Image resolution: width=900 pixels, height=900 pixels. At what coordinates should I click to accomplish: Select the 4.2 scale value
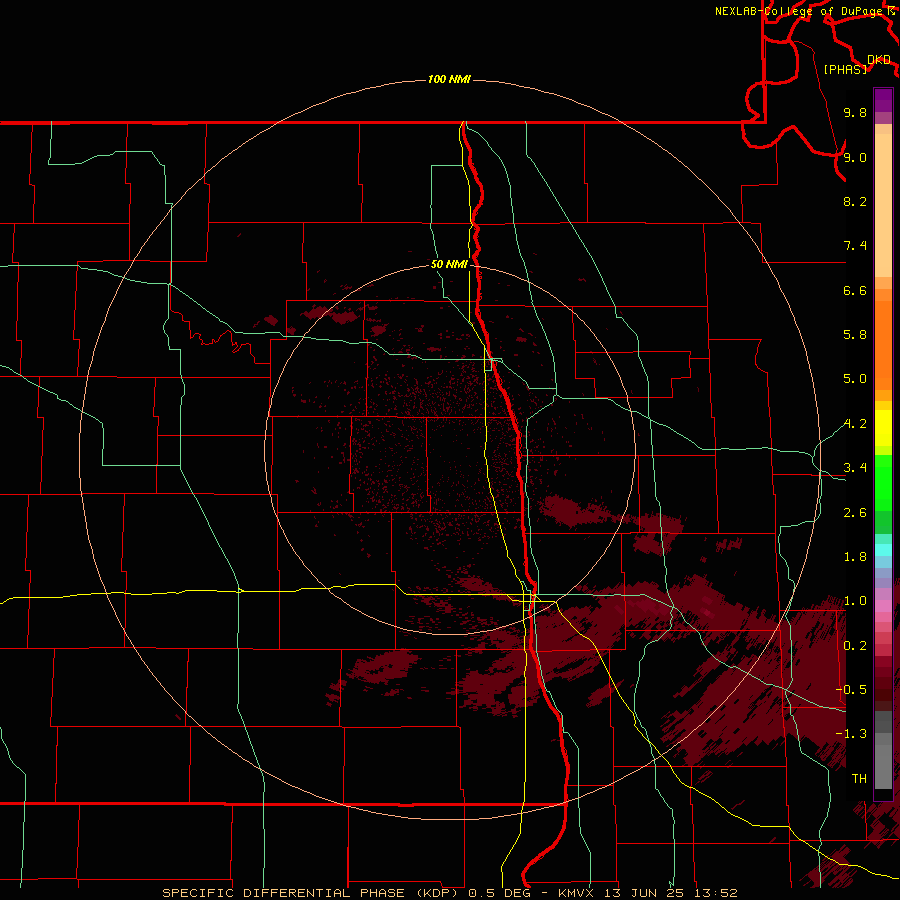tap(855, 424)
